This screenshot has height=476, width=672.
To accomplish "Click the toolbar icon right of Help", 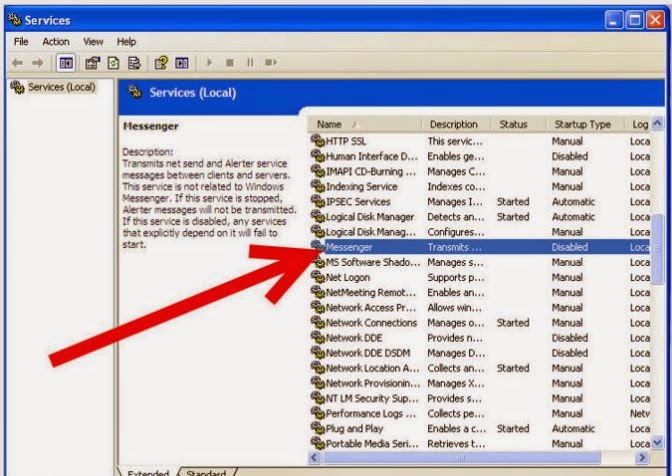I will click(182, 63).
